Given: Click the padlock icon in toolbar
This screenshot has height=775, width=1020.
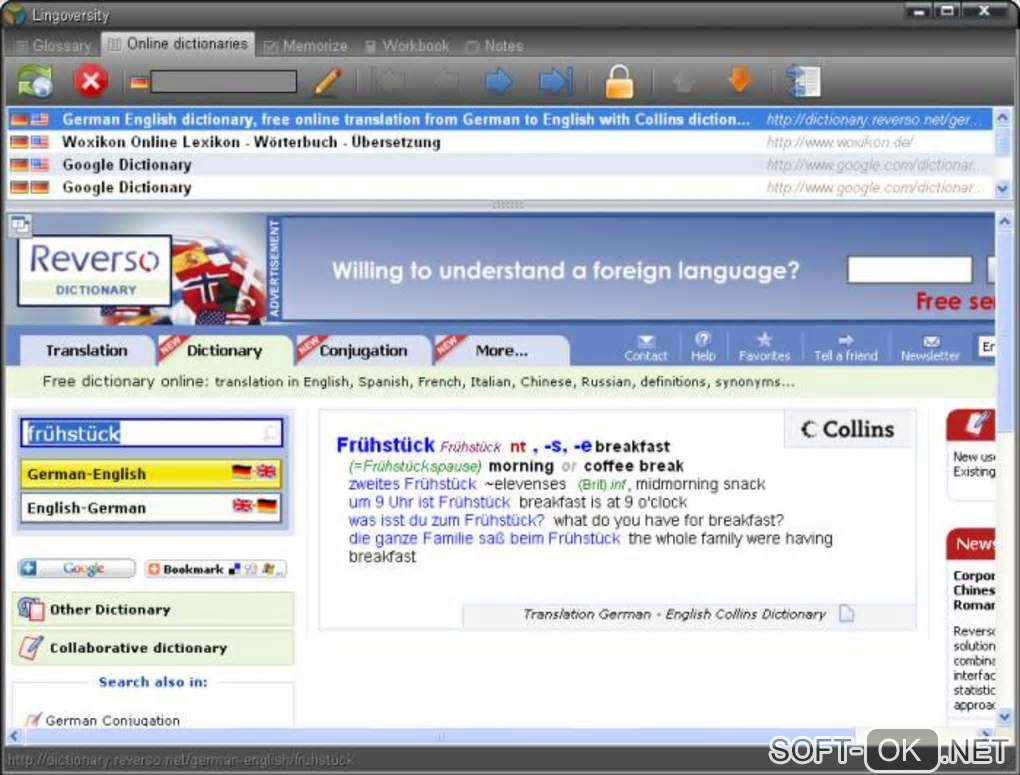Looking at the screenshot, I should tap(619, 81).
